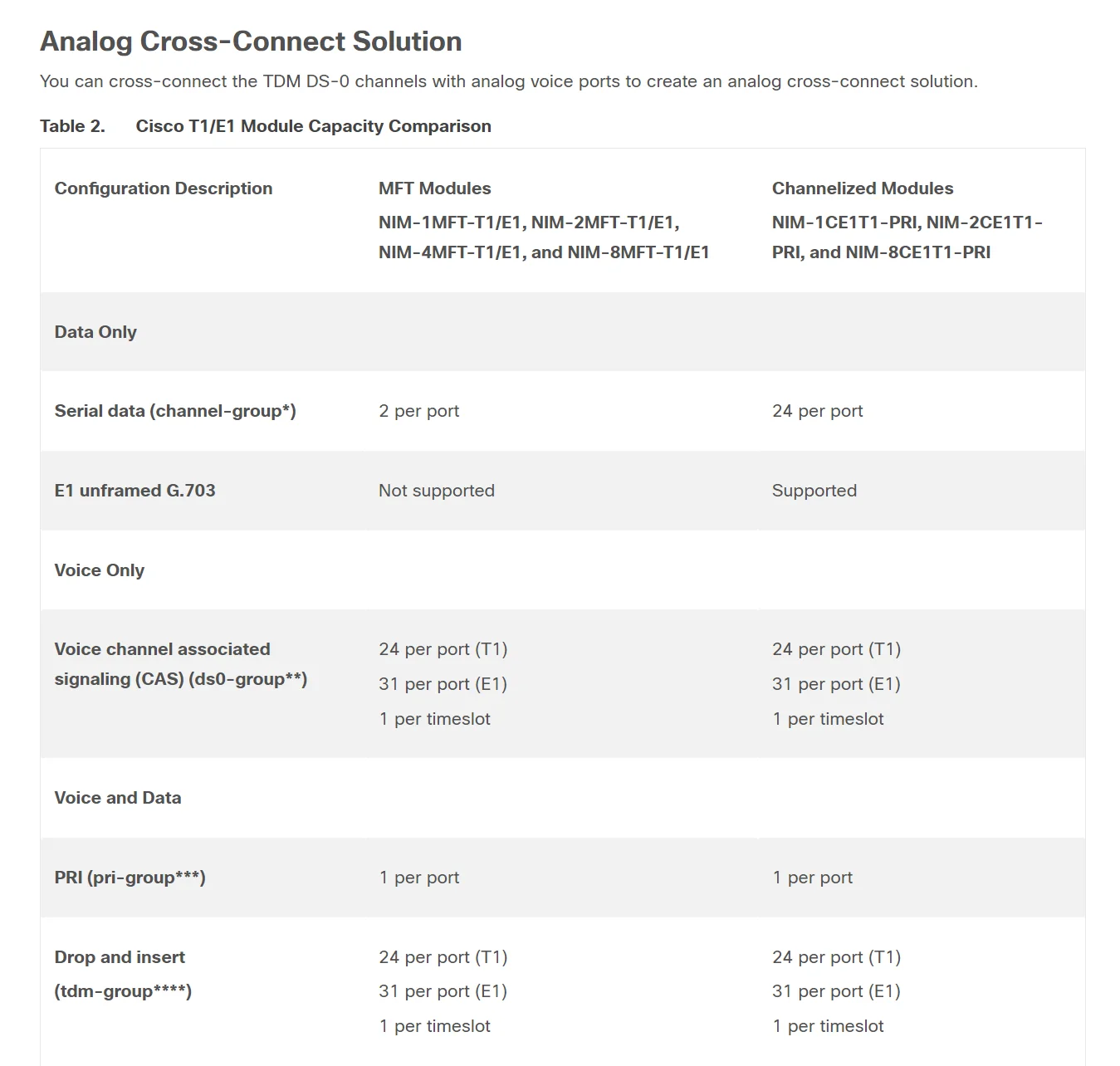Select the Channelized Modules column header

pyautogui.click(x=863, y=188)
